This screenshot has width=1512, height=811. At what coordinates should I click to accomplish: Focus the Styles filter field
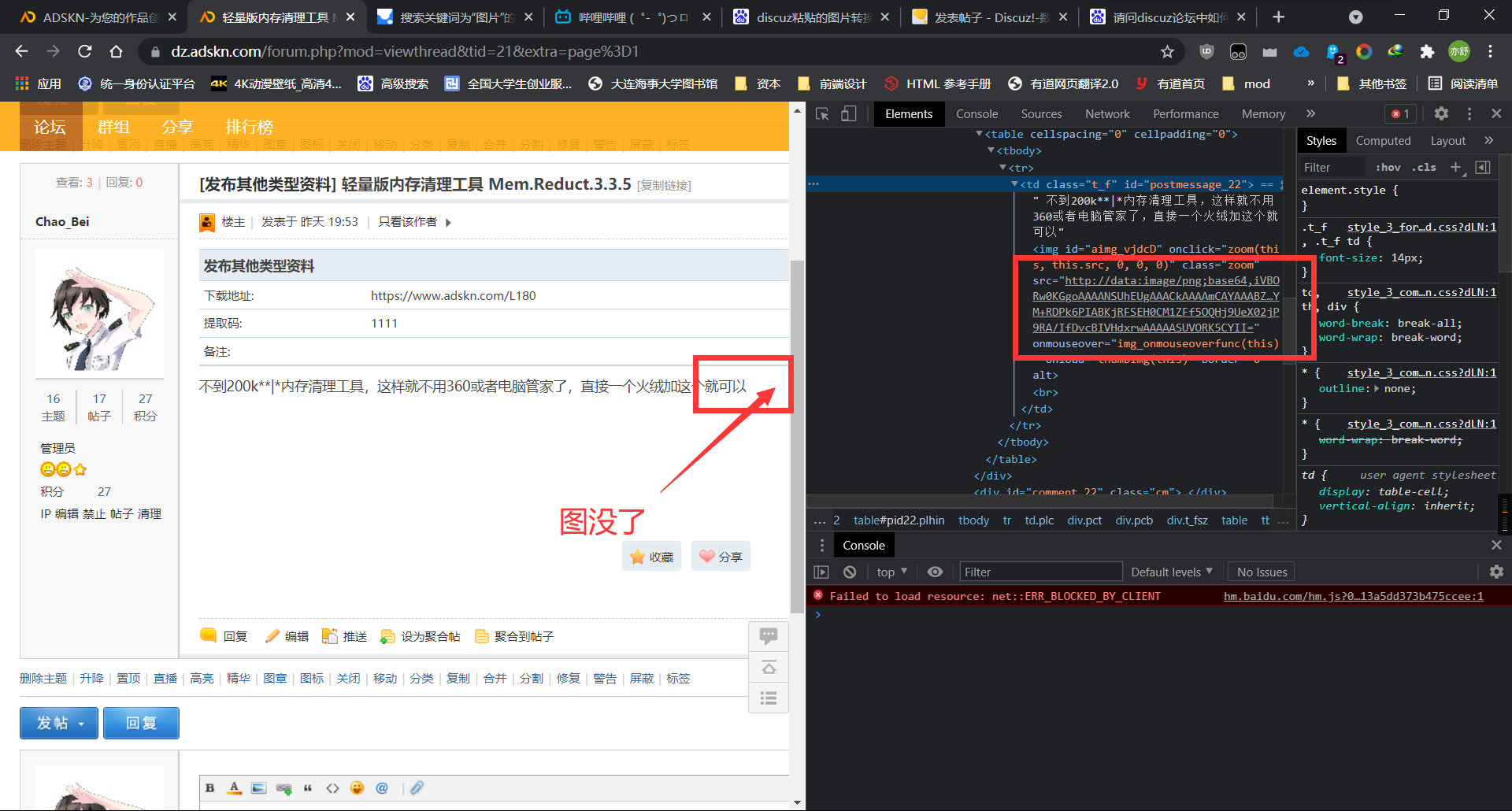(1331, 167)
